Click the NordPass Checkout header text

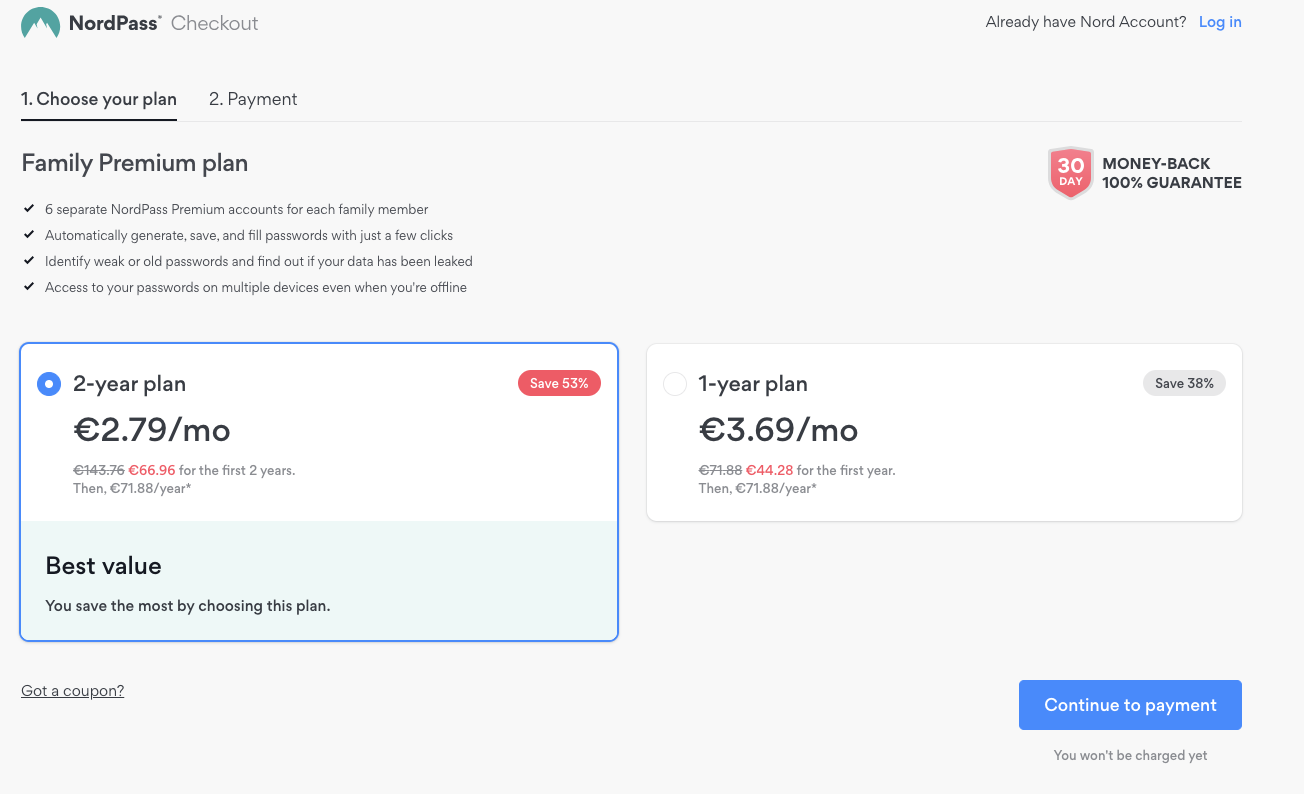click(164, 23)
